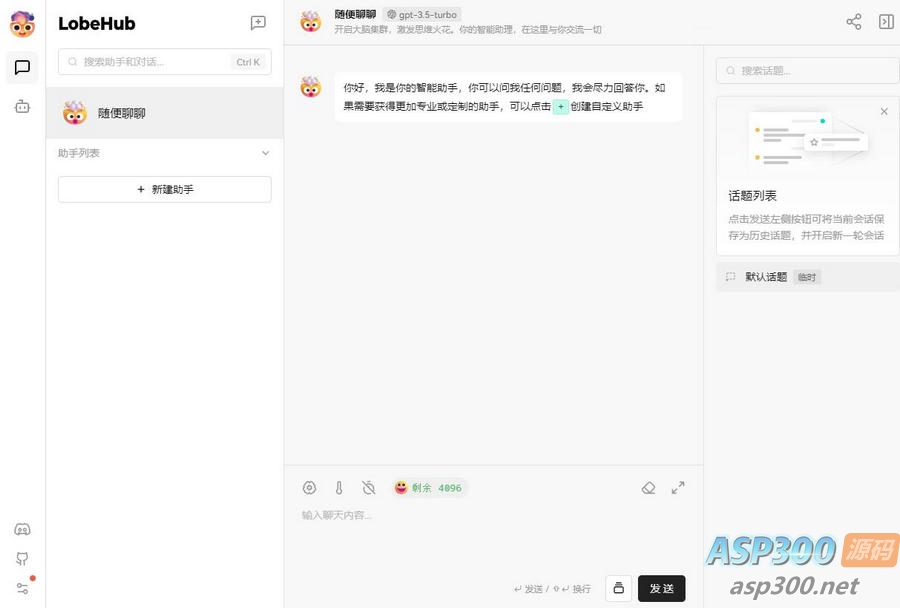Click the green plus tag in welcome message

tap(561, 106)
